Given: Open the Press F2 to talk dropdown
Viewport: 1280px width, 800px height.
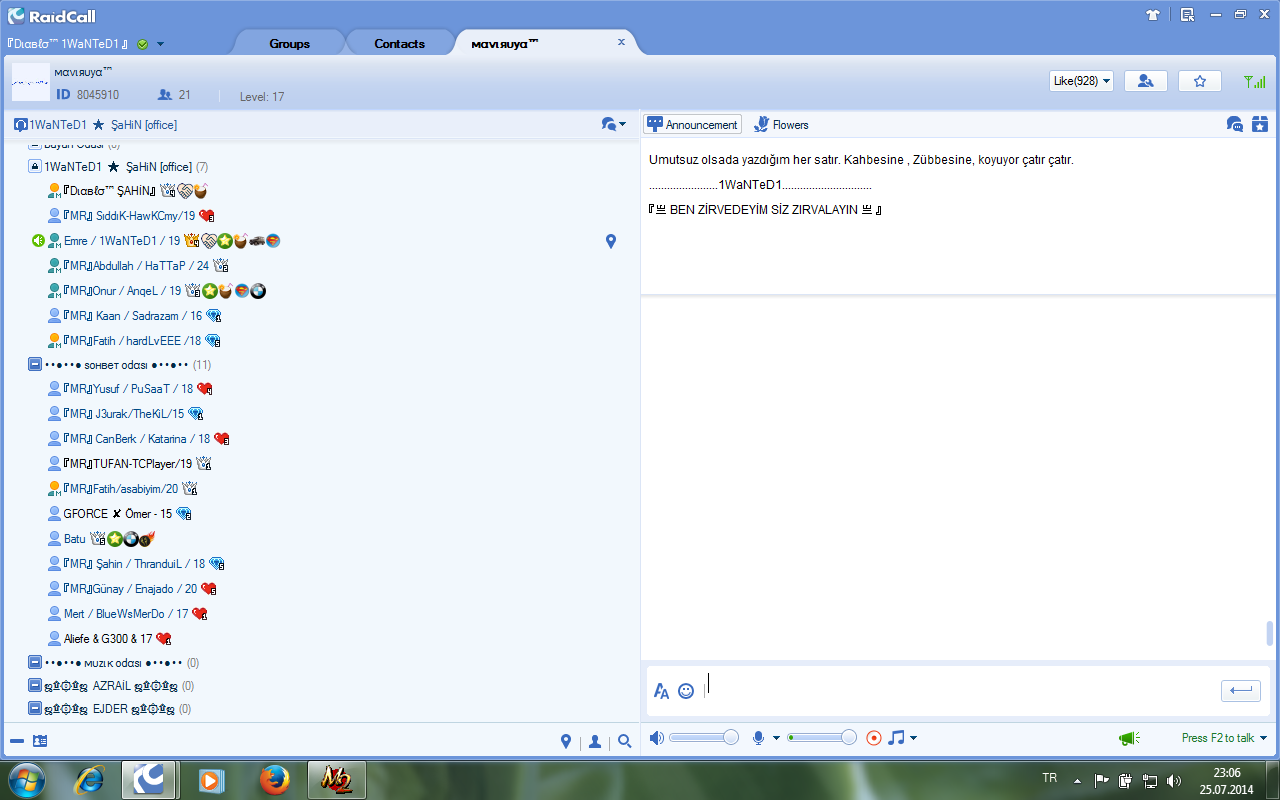Looking at the screenshot, I should [x=1224, y=738].
